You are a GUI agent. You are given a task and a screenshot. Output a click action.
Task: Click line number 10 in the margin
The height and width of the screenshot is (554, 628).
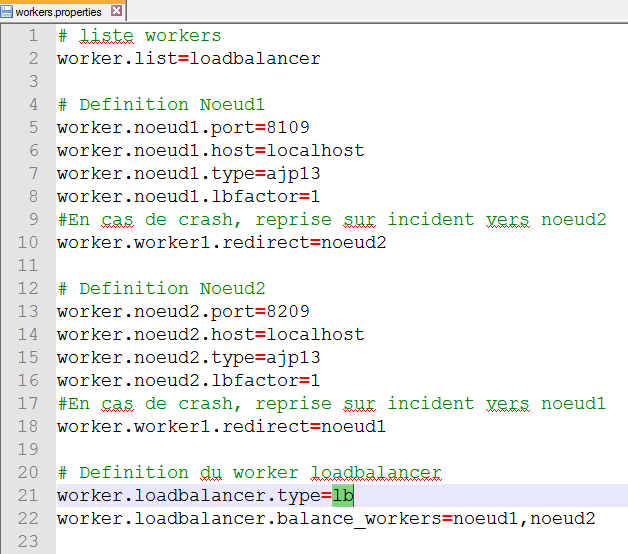point(28,242)
